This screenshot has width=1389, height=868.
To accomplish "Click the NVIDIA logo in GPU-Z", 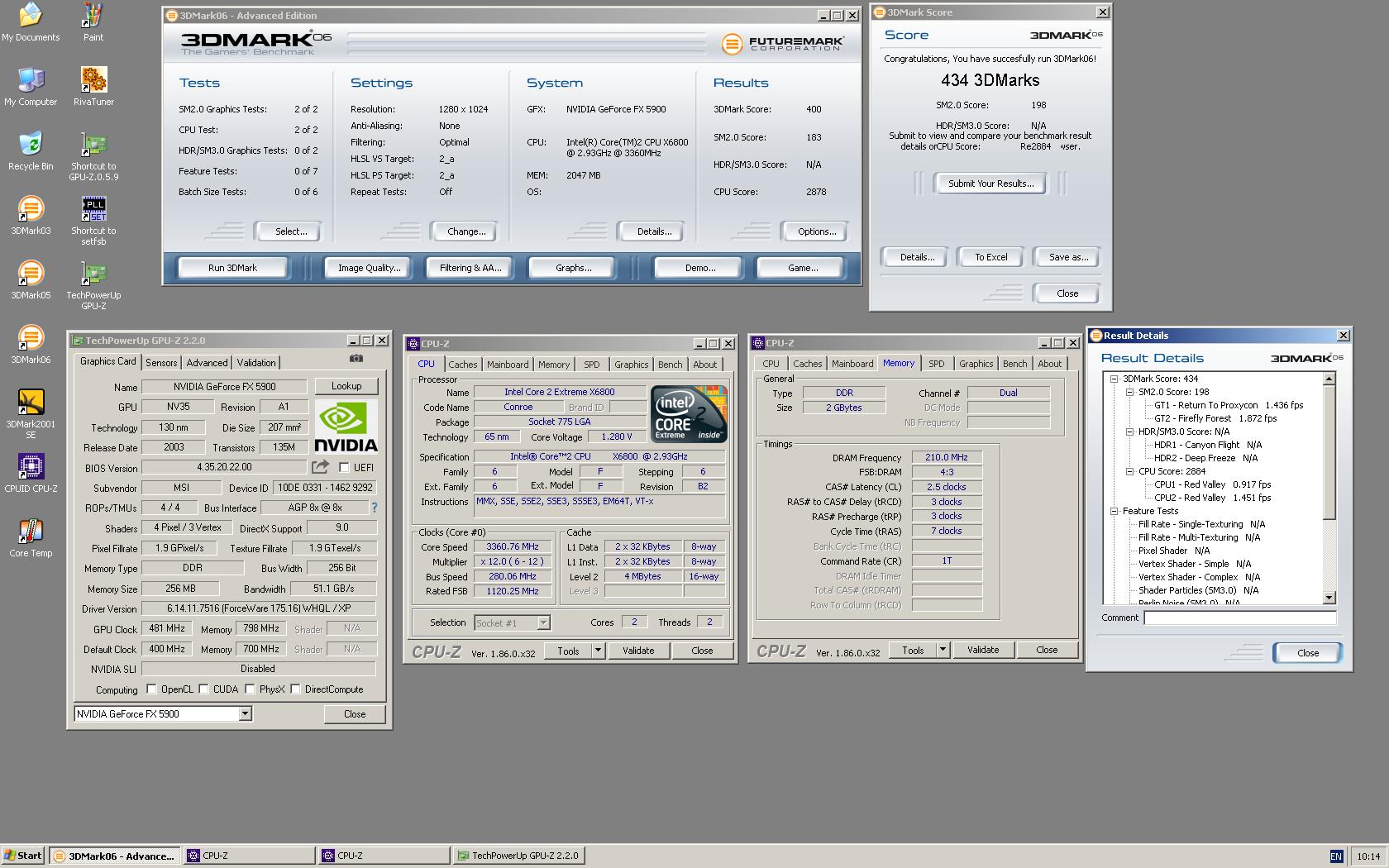I will click(346, 427).
